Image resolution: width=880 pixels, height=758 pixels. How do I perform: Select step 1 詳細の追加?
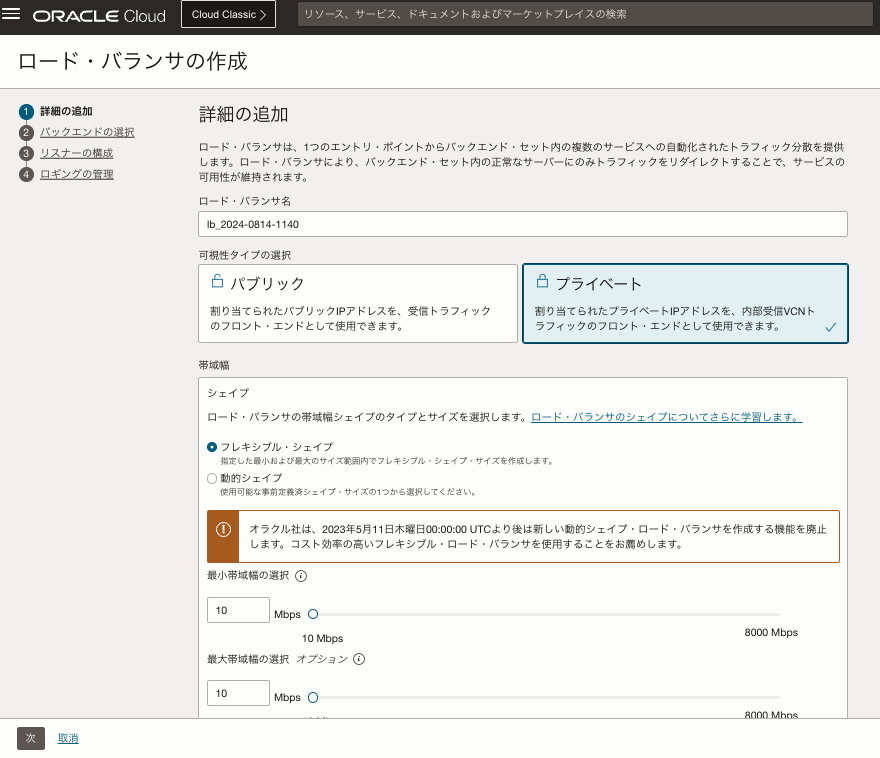coord(66,111)
